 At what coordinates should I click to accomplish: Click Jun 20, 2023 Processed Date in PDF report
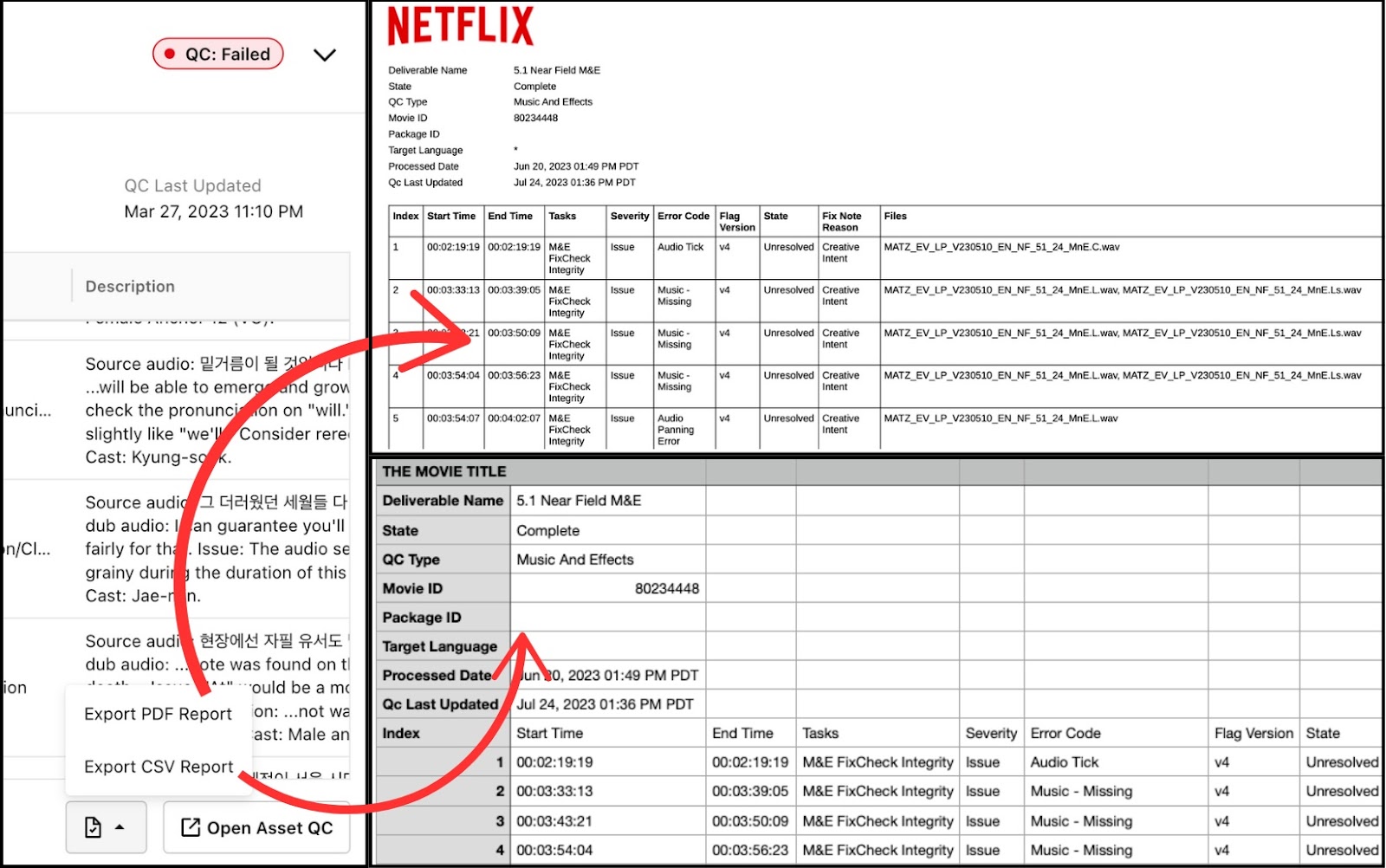(576, 166)
